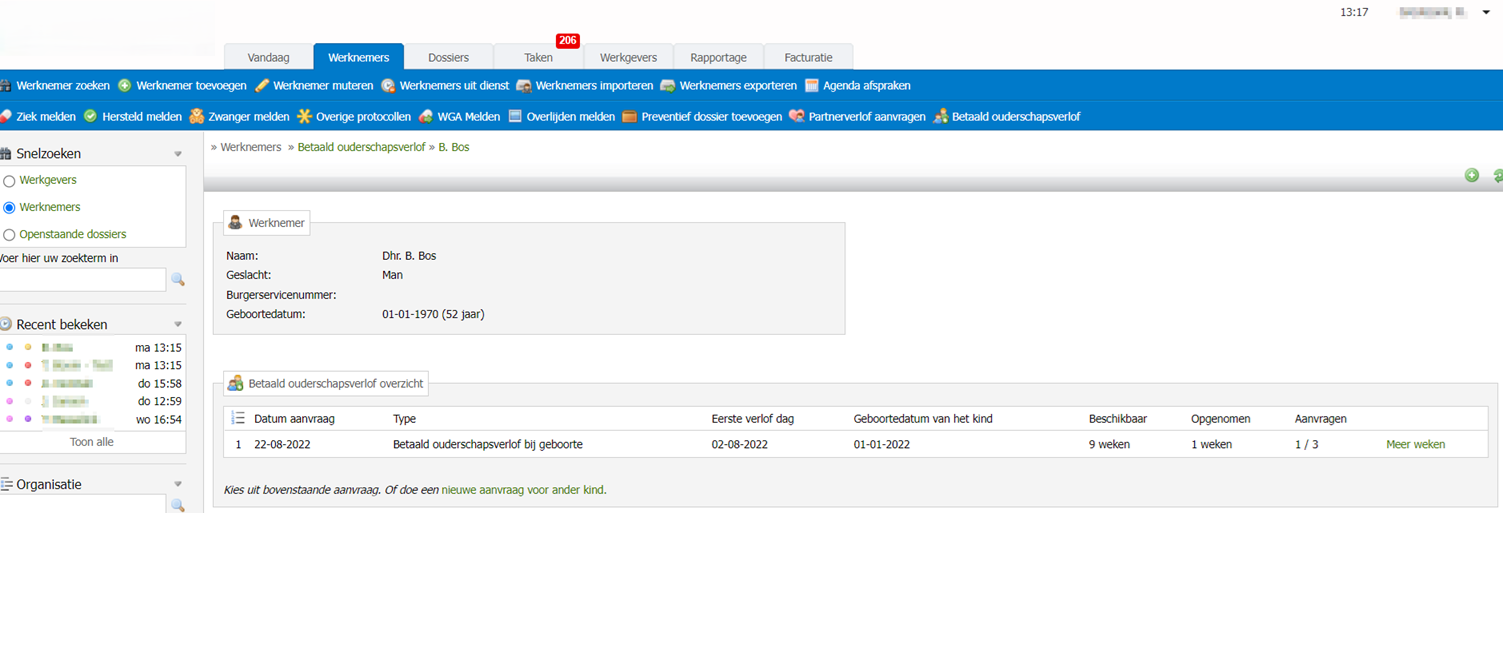Click the Meer weken link
This screenshot has width=1506, height=650.
pyautogui.click(x=1415, y=445)
